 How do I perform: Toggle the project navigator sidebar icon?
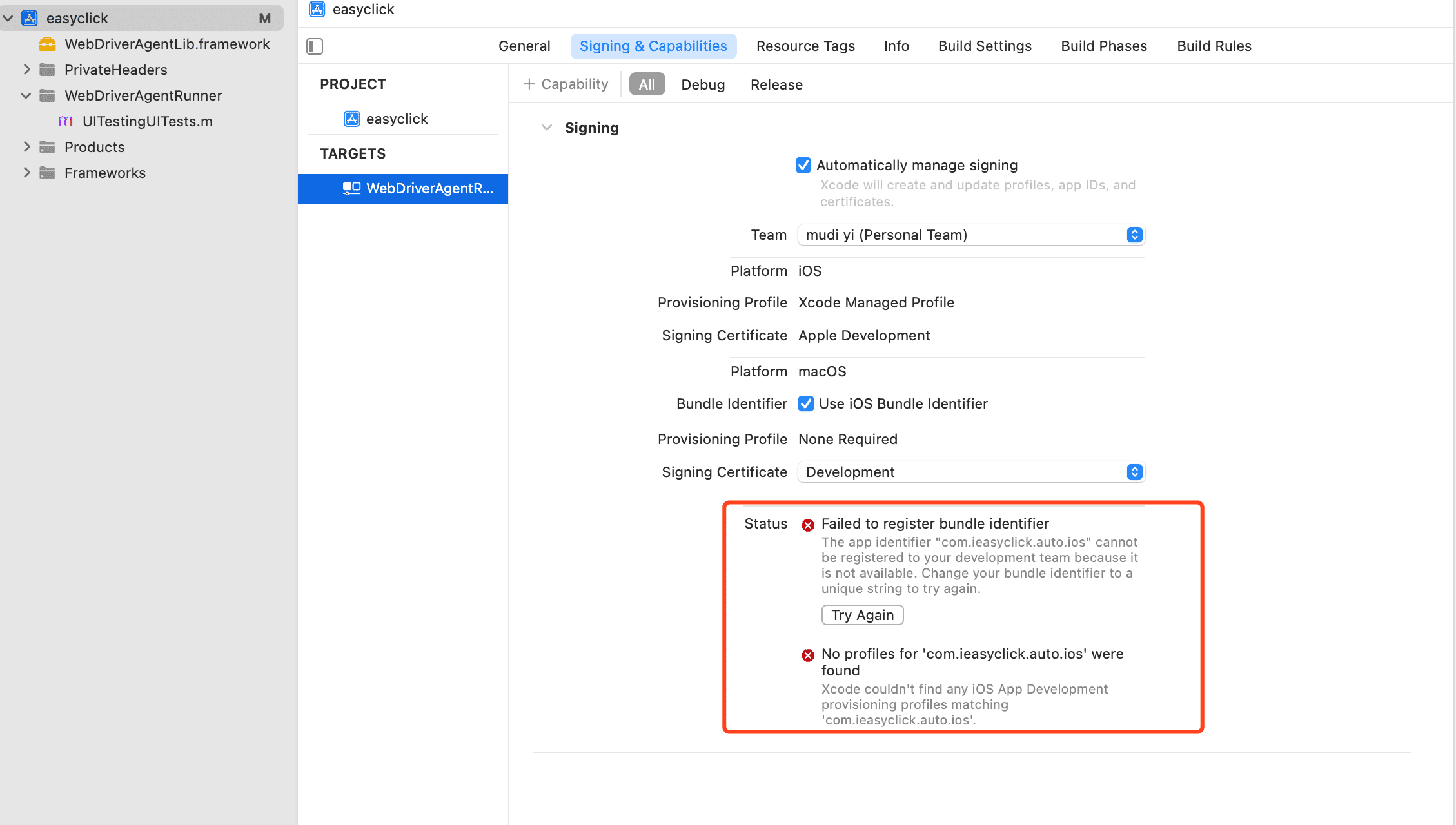point(315,46)
